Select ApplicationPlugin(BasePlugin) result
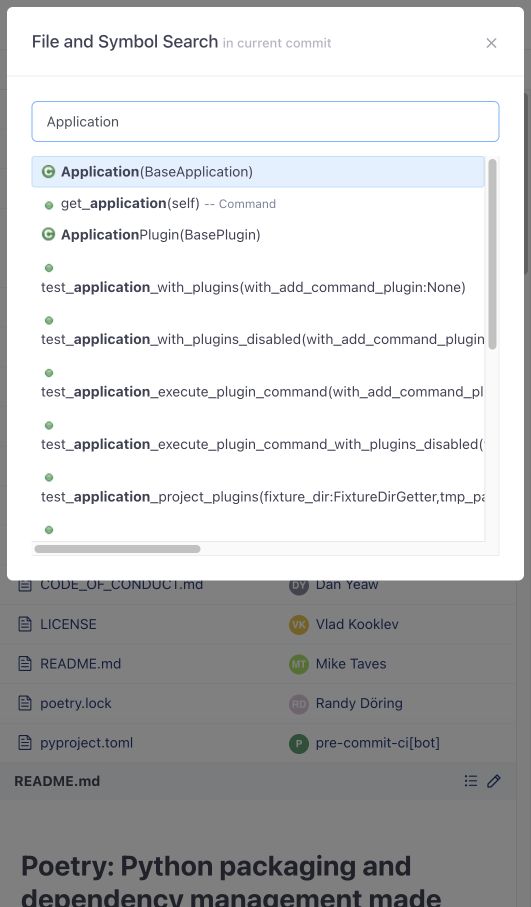The width and height of the screenshot is (531, 907). pyautogui.click(x=258, y=235)
